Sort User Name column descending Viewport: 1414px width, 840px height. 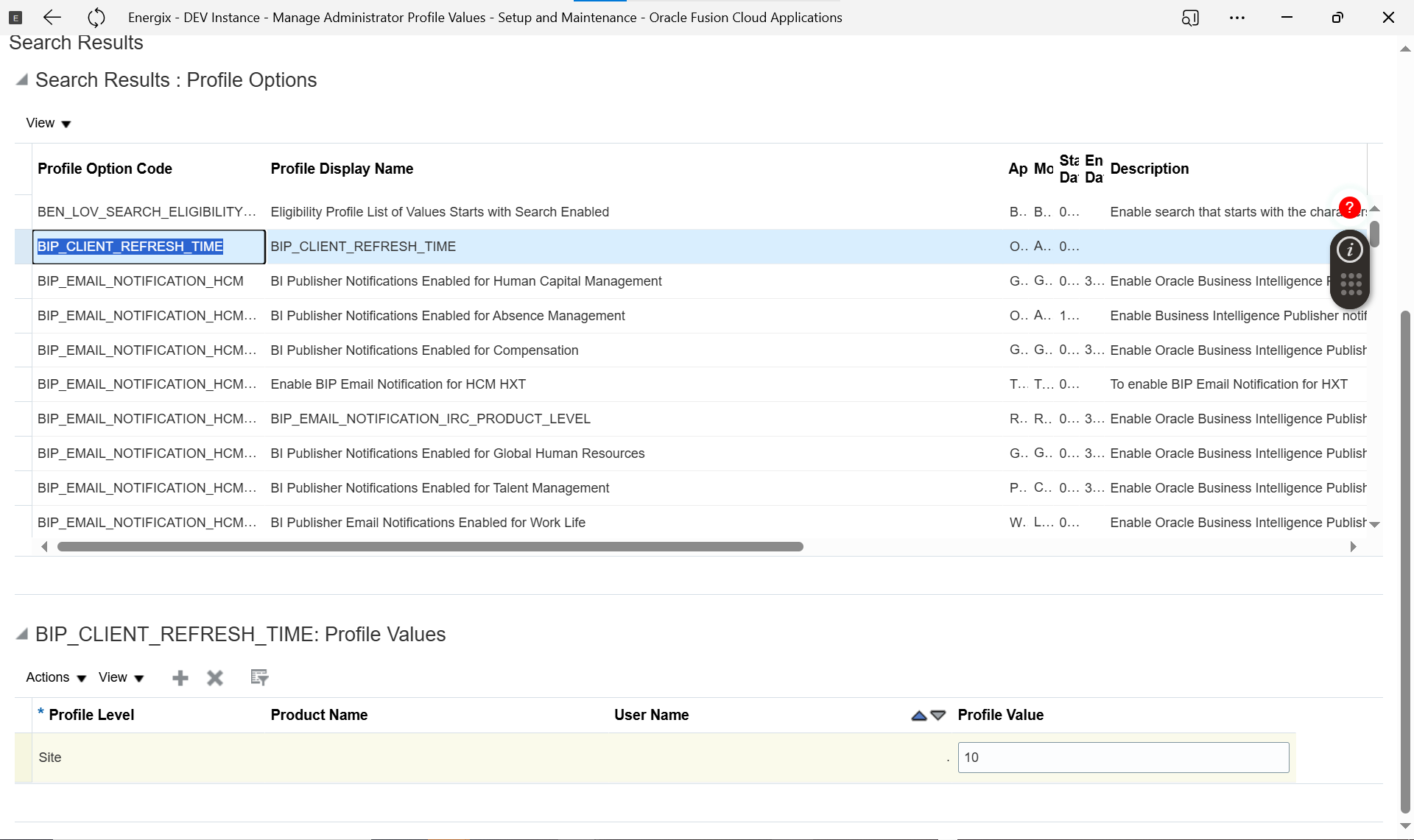tap(938, 716)
